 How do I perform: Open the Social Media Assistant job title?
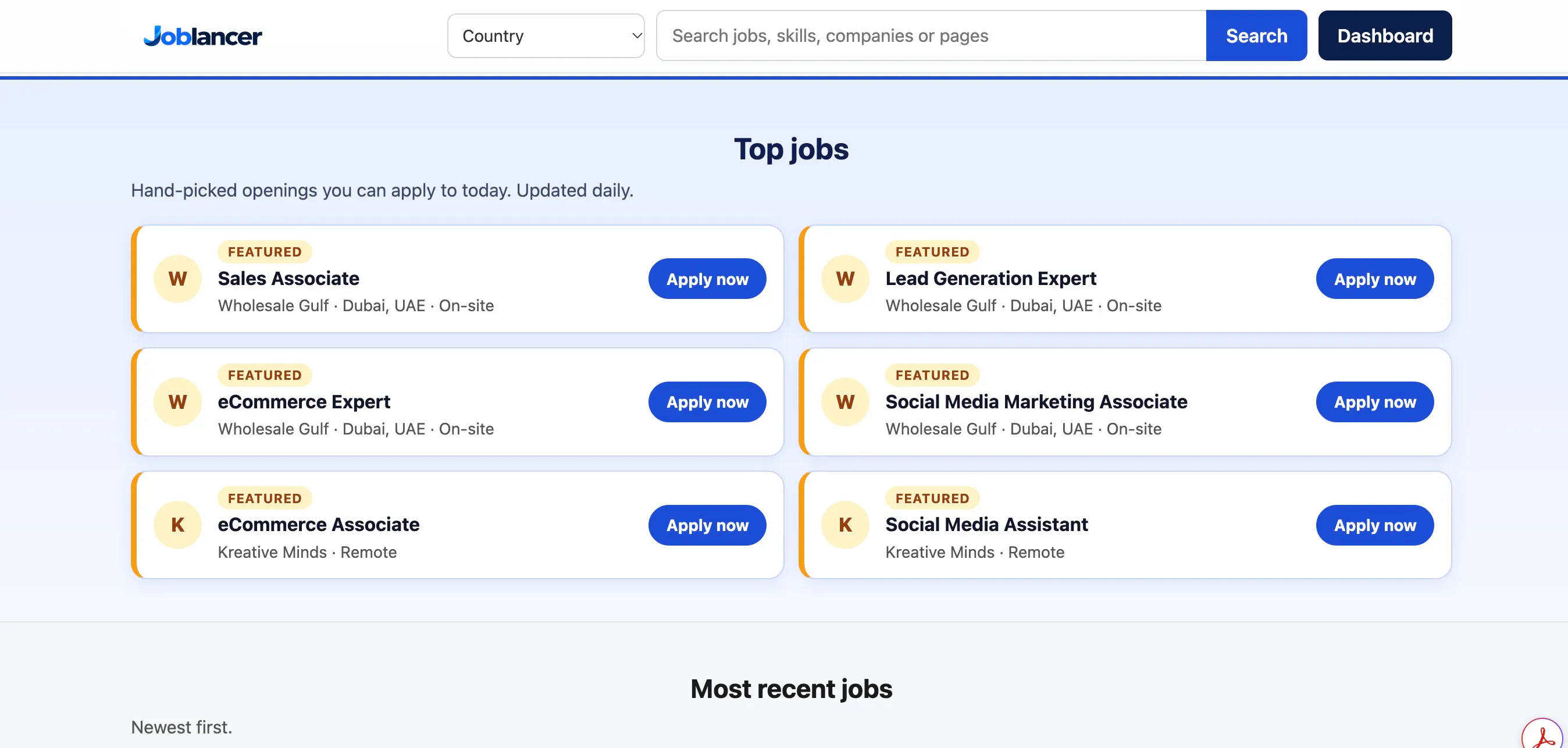click(x=986, y=525)
